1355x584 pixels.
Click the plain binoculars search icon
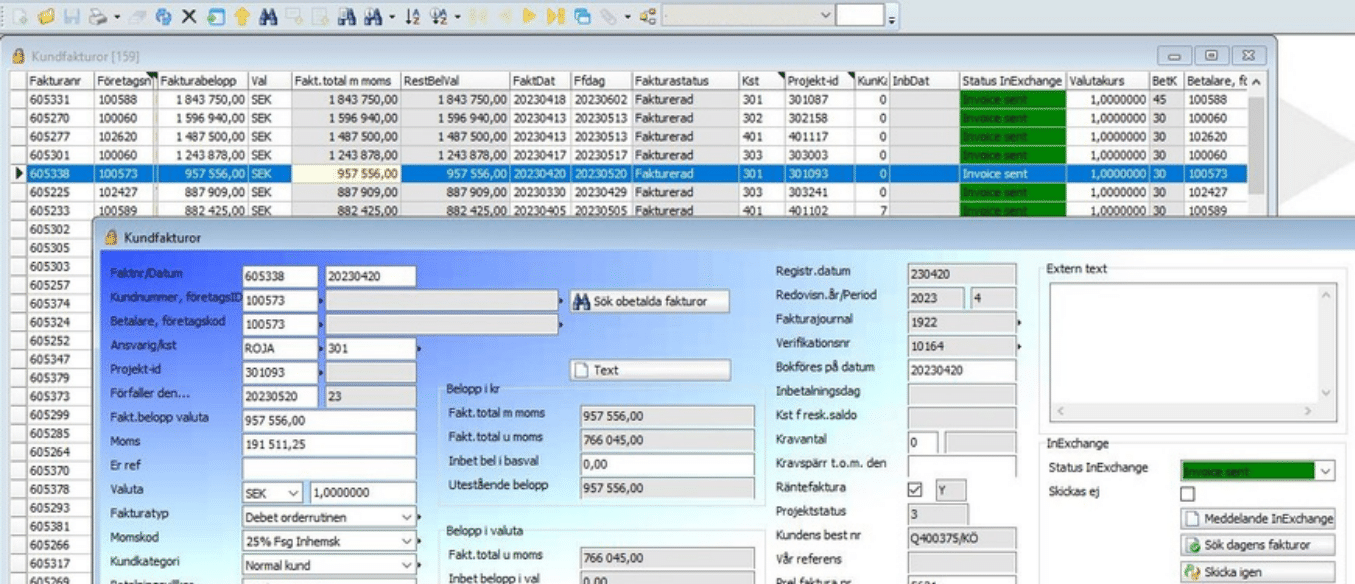click(268, 16)
